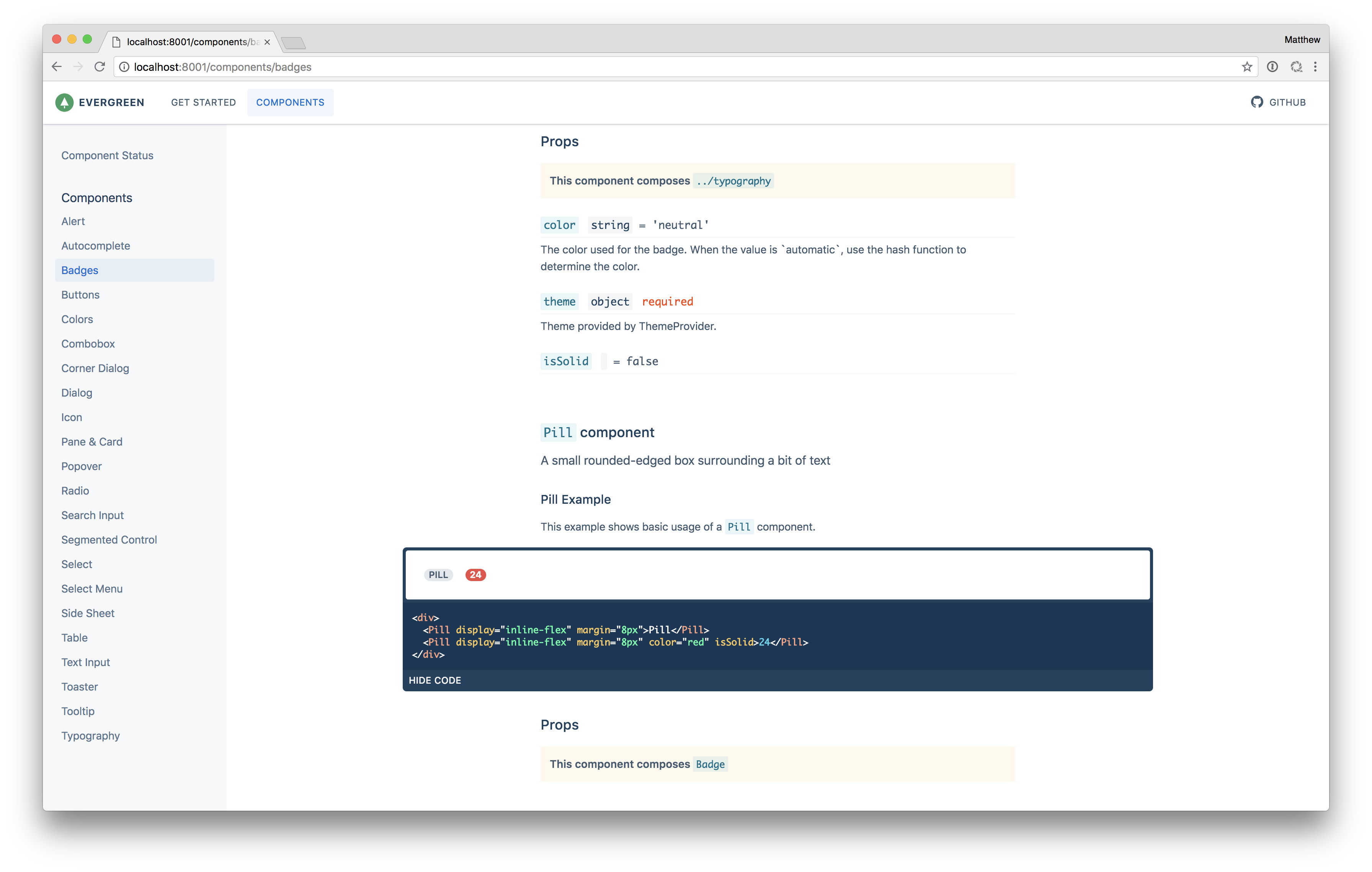Toggle HIDE CODE on the Pill example
Image resolution: width=1372 pixels, height=872 pixels.
pyautogui.click(x=435, y=680)
